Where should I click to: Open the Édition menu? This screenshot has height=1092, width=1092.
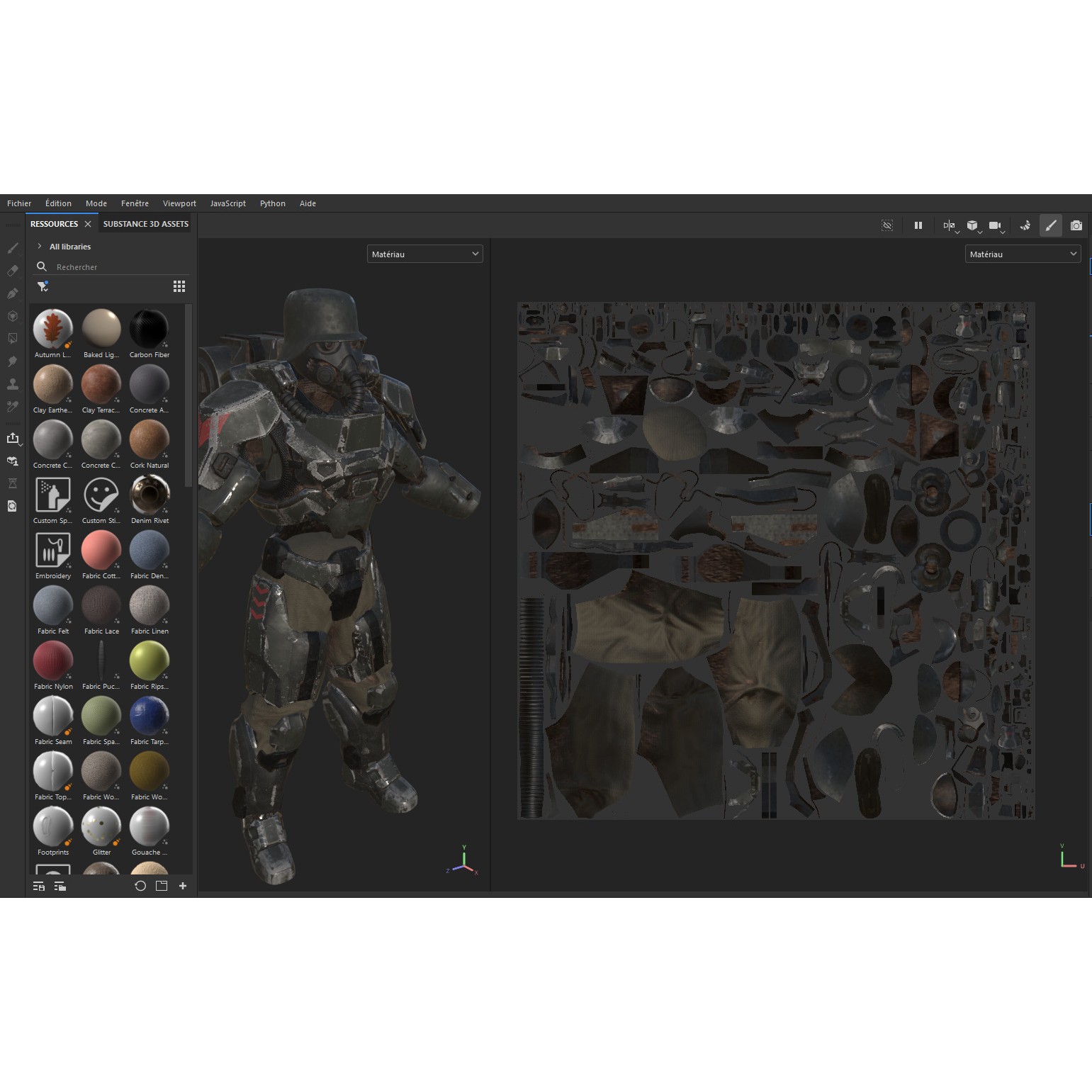(58, 203)
